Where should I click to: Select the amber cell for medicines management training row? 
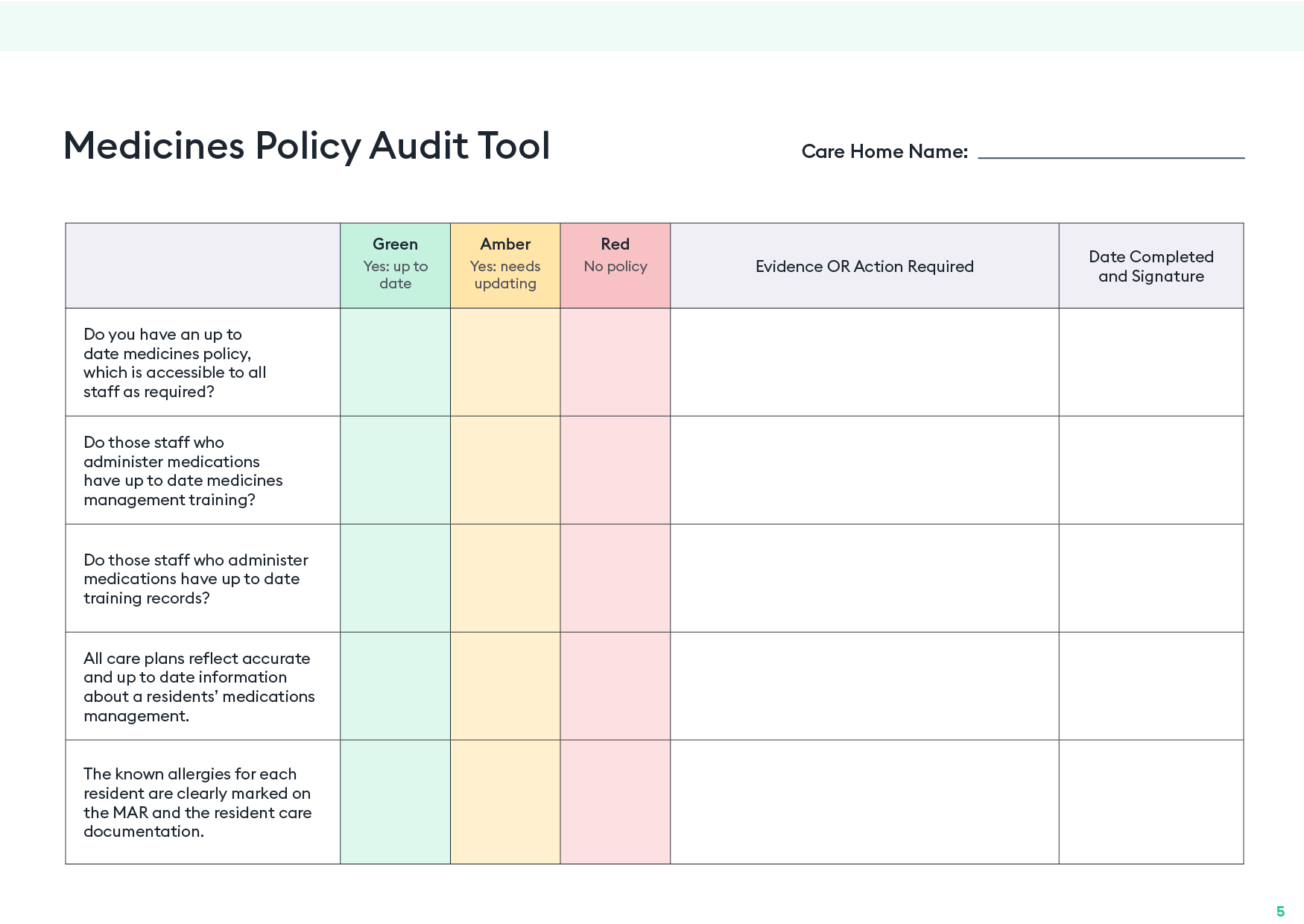(x=505, y=470)
